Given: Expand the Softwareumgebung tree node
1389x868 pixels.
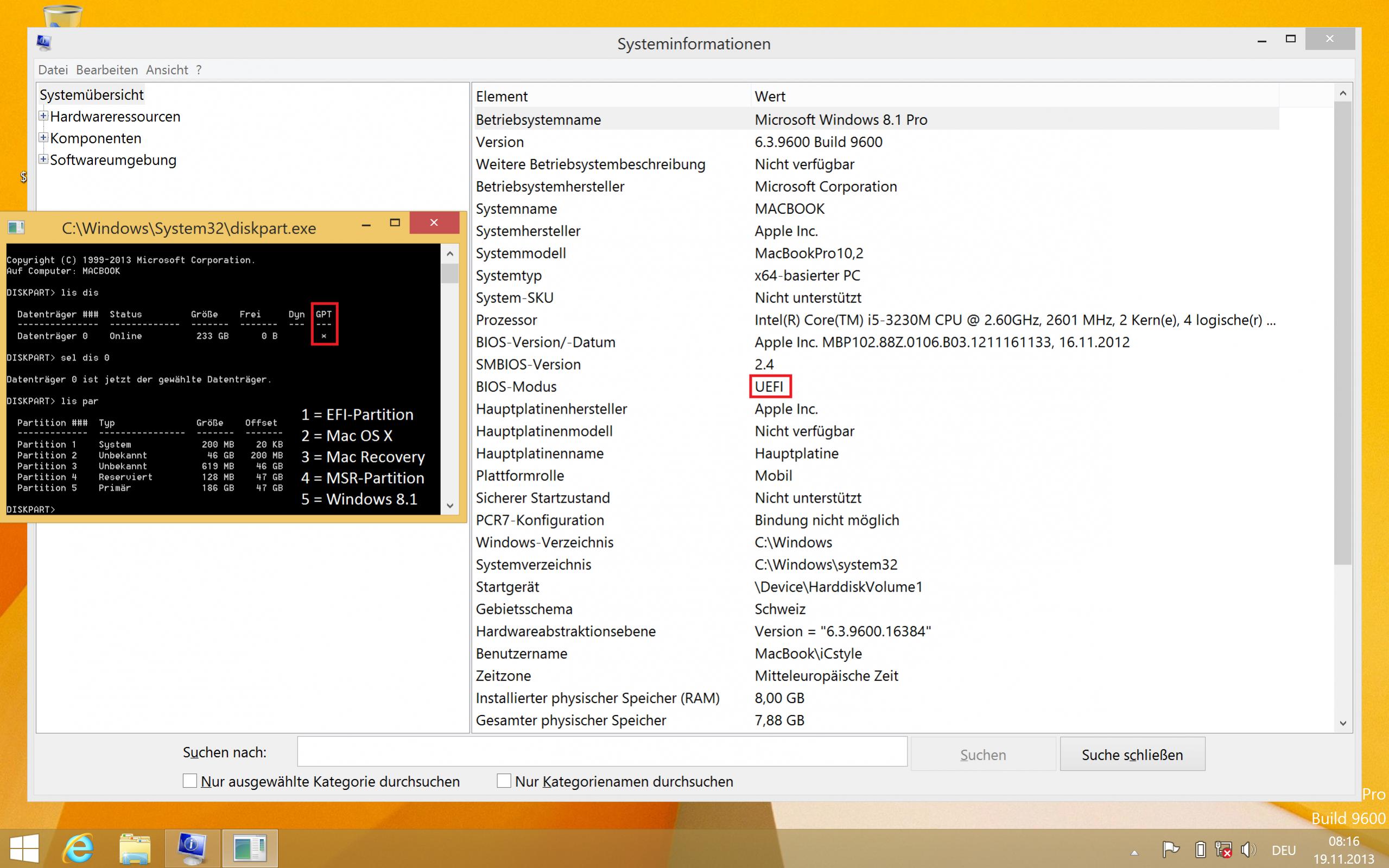Looking at the screenshot, I should (x=43, y=159).
